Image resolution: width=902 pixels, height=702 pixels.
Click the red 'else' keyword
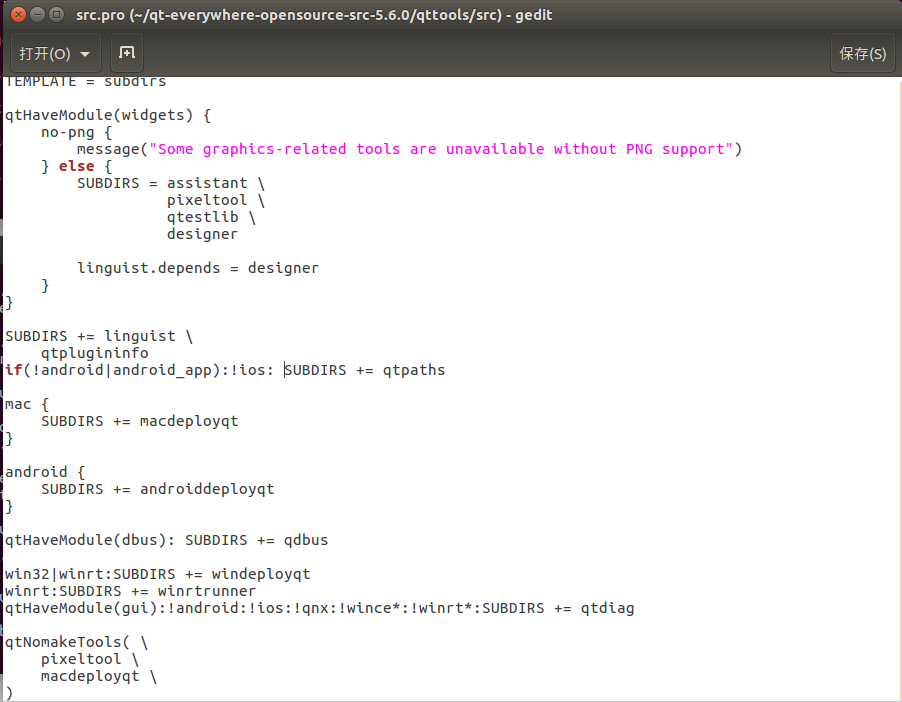tap(76, 166)
